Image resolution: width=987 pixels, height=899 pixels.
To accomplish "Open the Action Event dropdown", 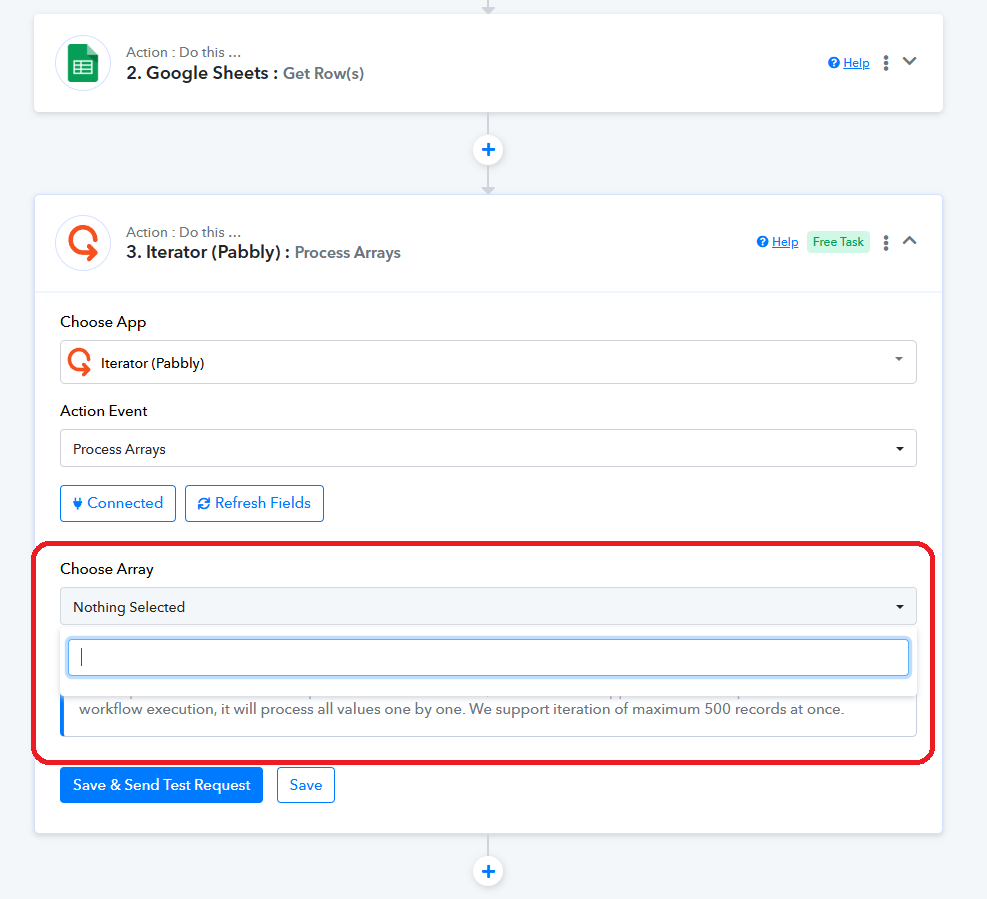I will click(x=488, y=449).
